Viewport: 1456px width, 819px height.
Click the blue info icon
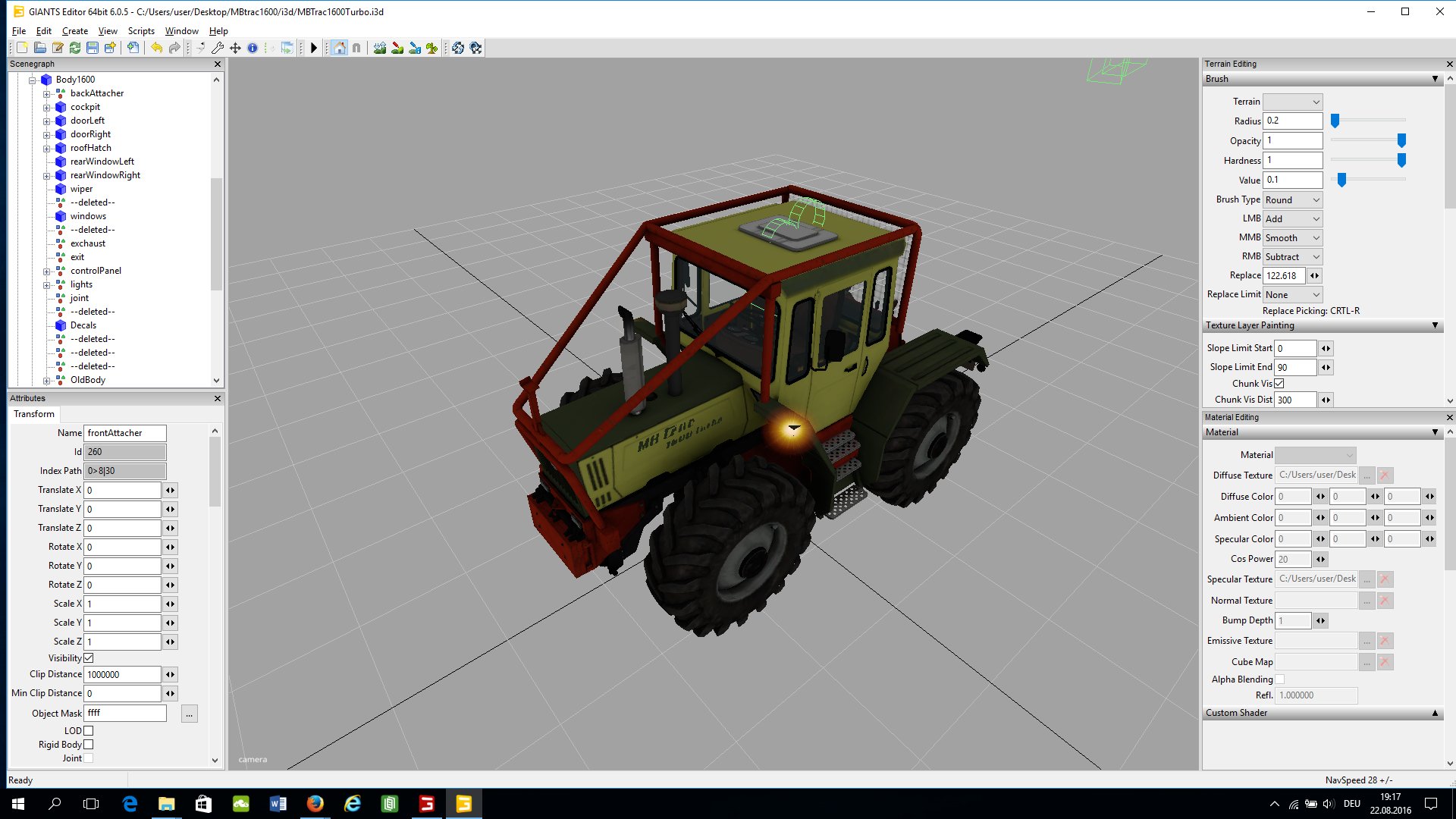coord(253,48)
